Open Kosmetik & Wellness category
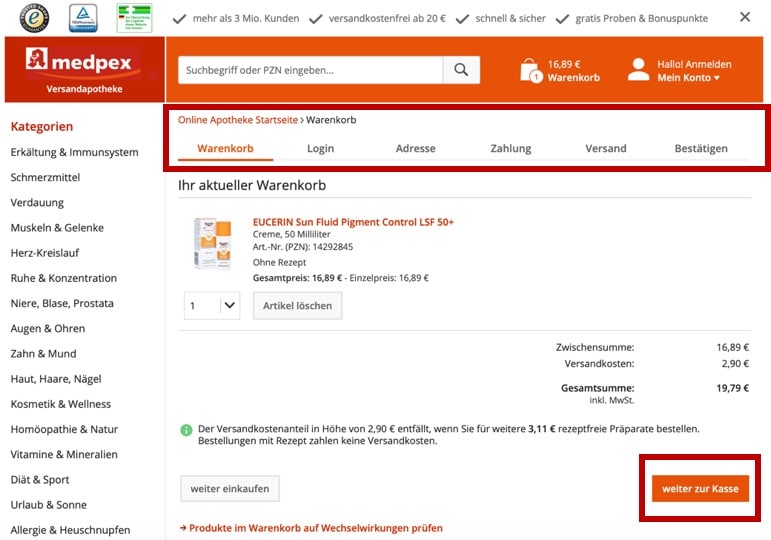Screen dimensions: 771x540 (x=60, y=404)
